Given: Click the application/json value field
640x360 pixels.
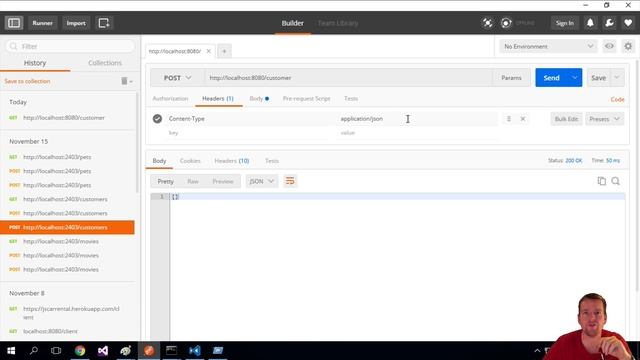Looking at the screenshot, I should pyautogui.click(x=417, y=119).
